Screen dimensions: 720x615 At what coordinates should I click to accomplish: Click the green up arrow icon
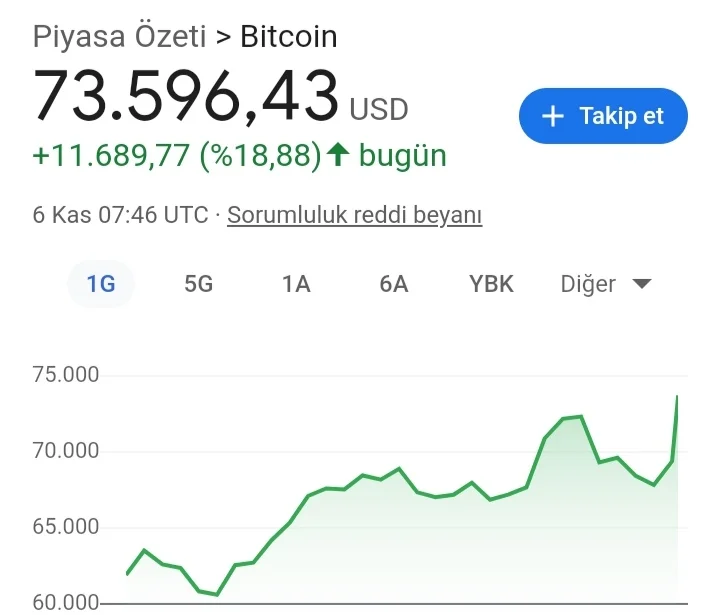coord(338,155)
